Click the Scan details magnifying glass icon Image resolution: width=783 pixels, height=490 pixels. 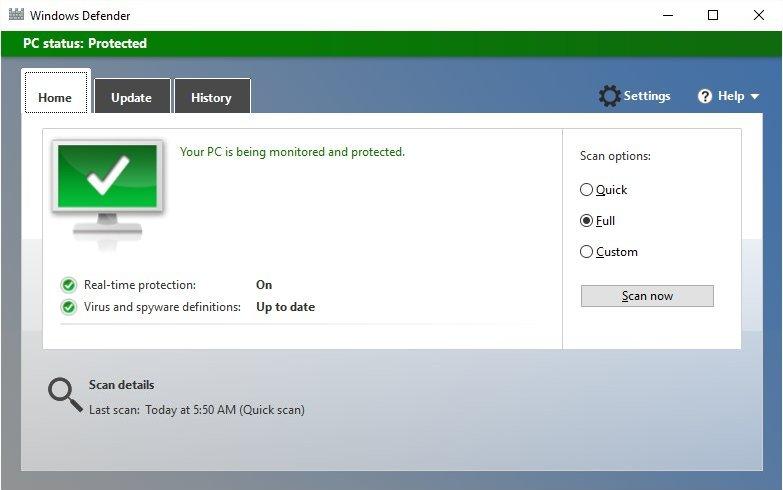65,395
